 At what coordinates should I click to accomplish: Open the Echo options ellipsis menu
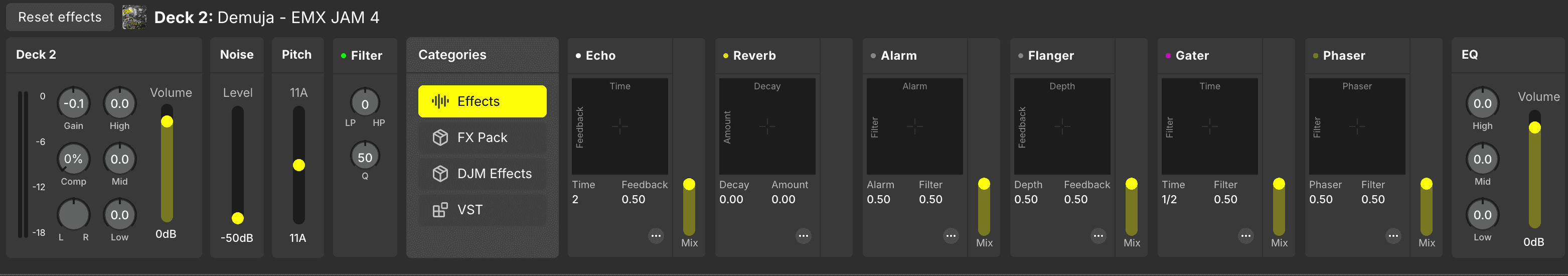click(656, 236)
